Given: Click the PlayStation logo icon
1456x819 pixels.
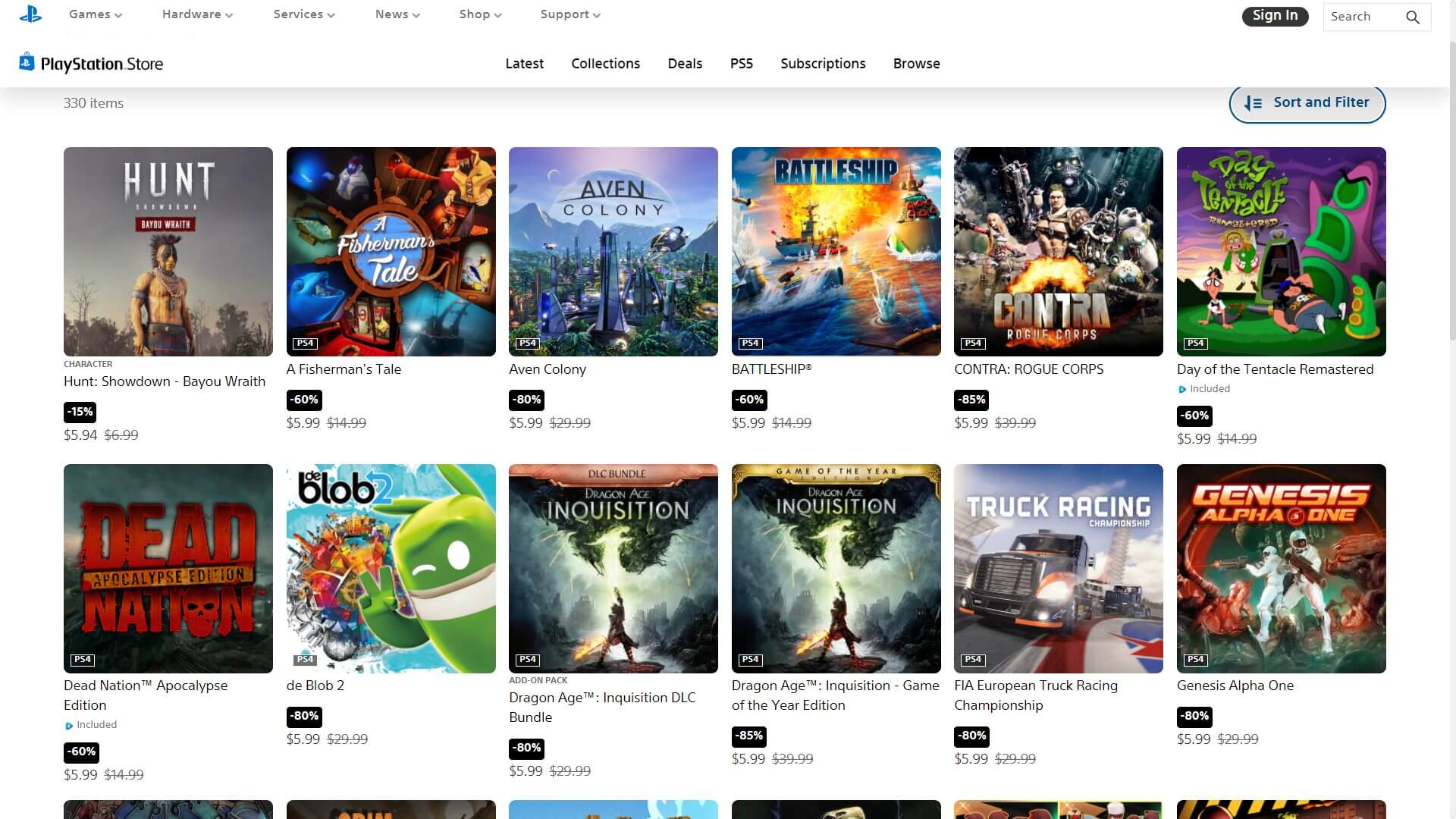Looking at the screenshot, I should tap(30, 14).
